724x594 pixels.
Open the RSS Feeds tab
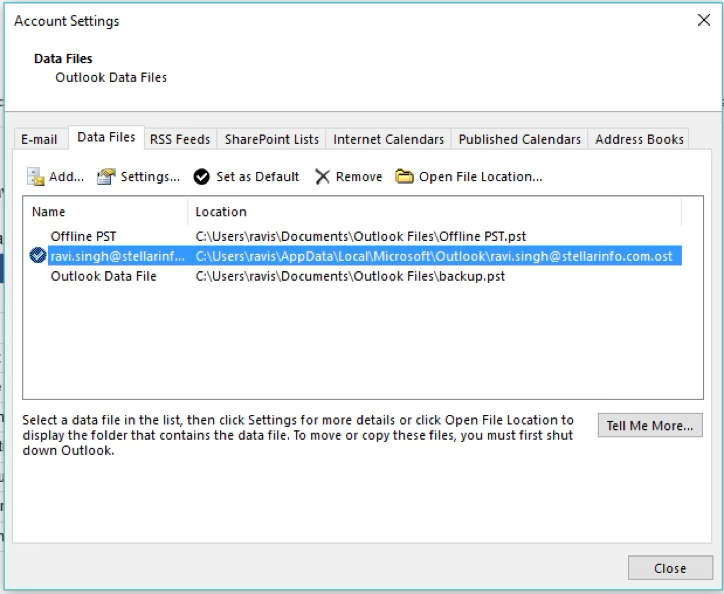pyautogui.click(x=180, y=139)
